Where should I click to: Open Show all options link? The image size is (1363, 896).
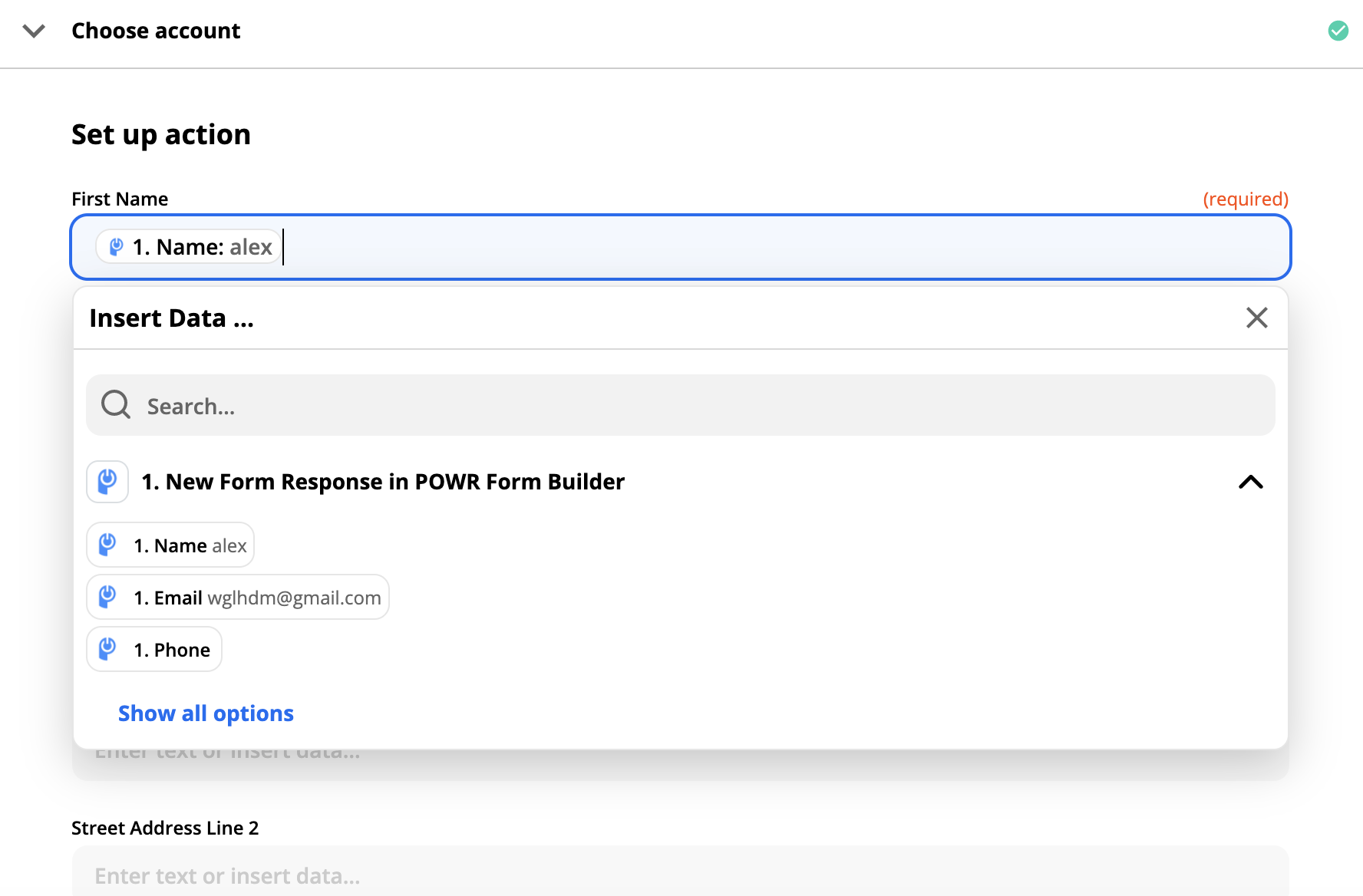click(206, 713)
